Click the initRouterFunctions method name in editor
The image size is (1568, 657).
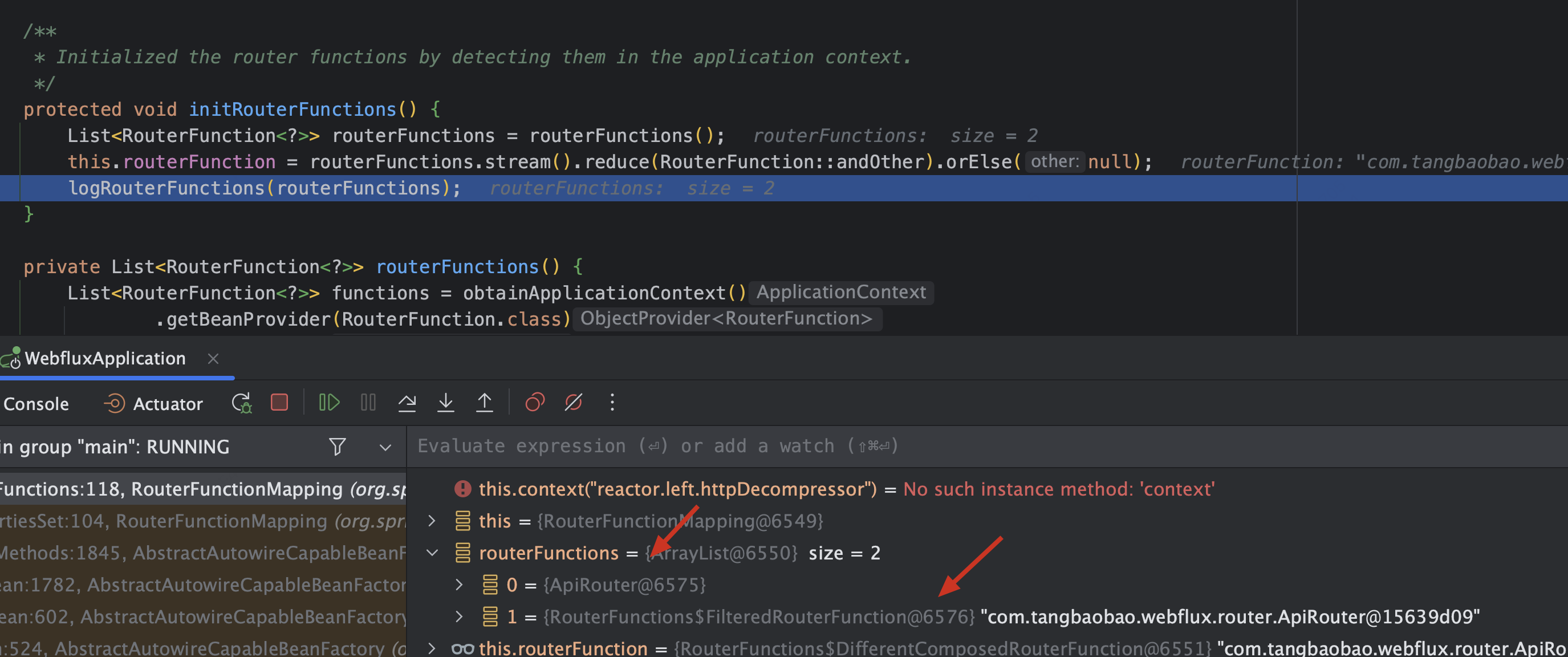coord(292,109)
